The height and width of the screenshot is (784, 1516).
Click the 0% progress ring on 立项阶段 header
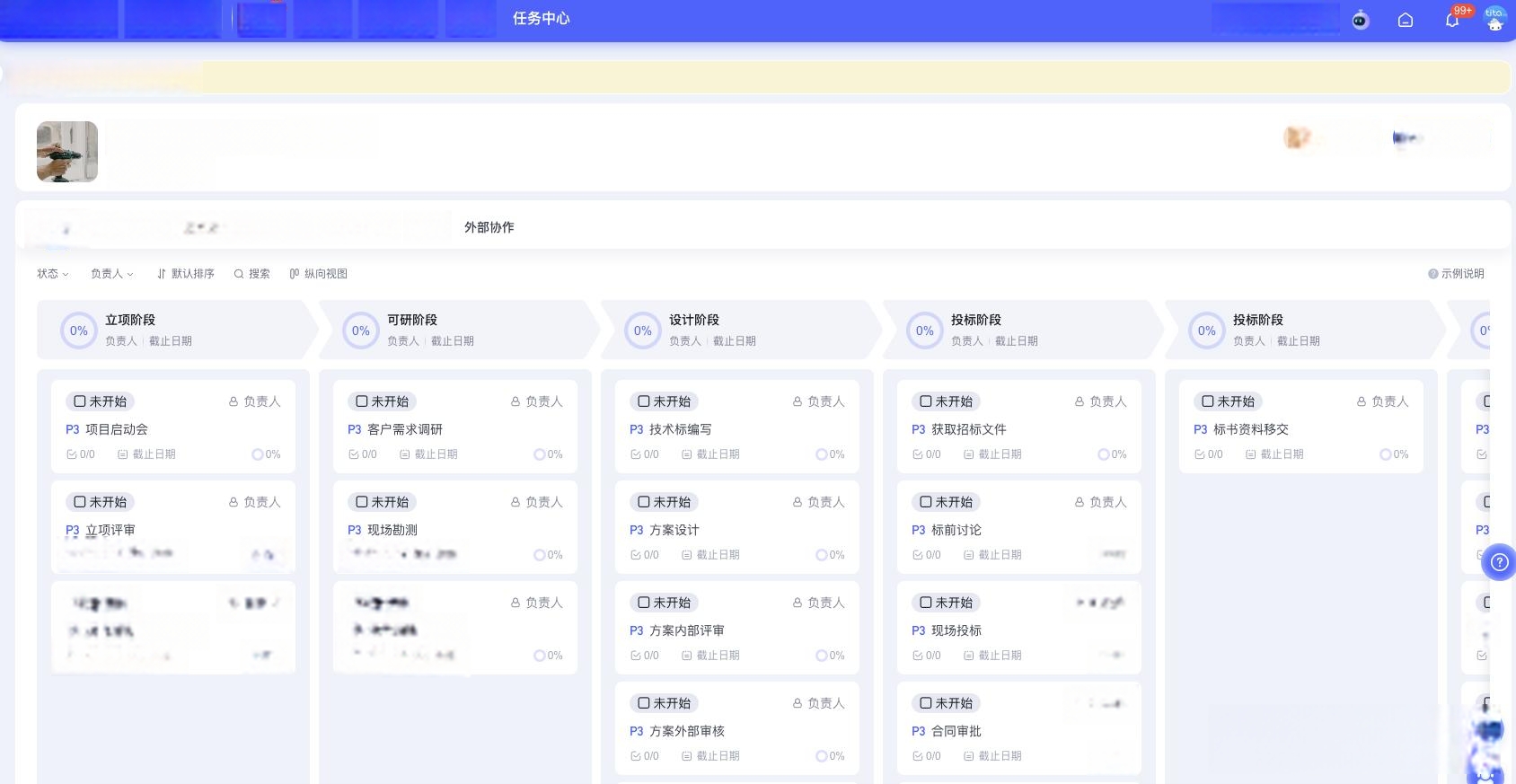click(x=79, y=330)
